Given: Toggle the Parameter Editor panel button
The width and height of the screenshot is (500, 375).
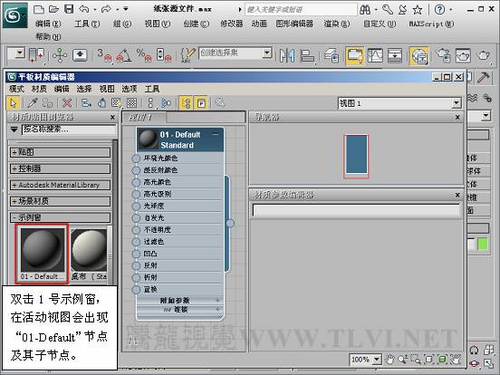Looking at the screenshot, I should point(201,103).
